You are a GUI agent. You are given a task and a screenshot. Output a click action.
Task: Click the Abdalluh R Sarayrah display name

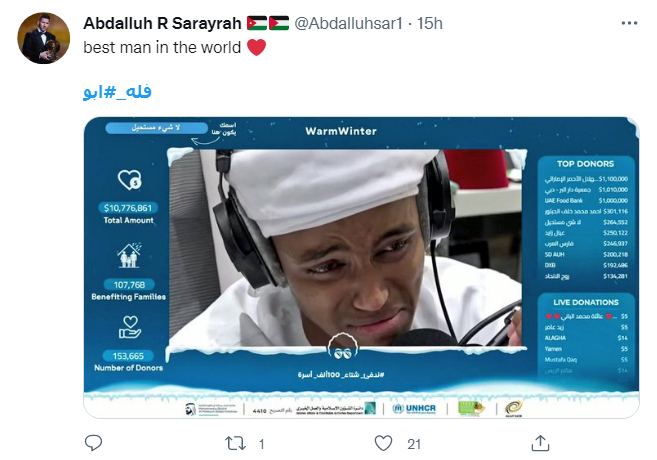tap(162, 23)
